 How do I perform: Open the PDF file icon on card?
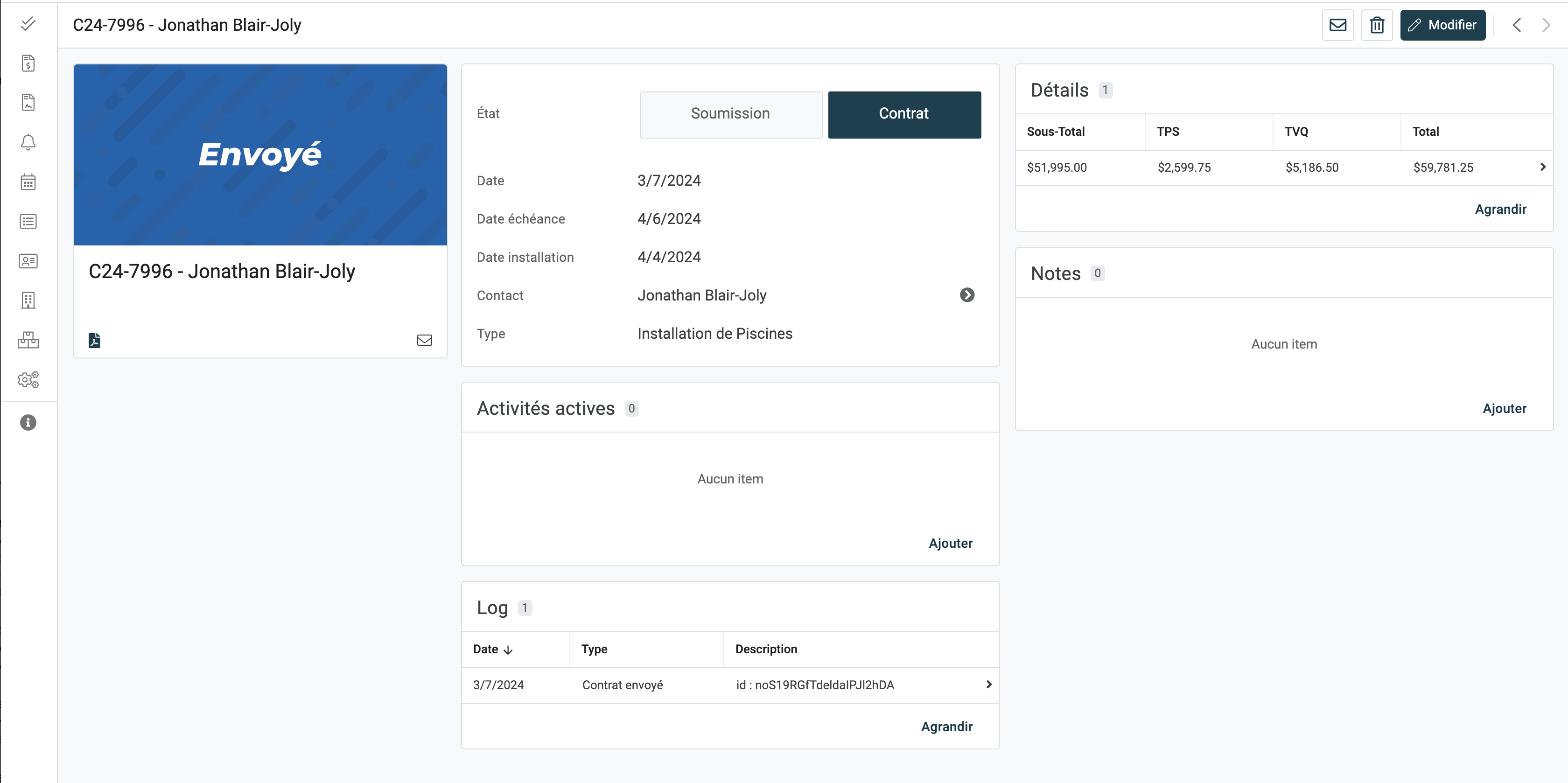point(94,340)
